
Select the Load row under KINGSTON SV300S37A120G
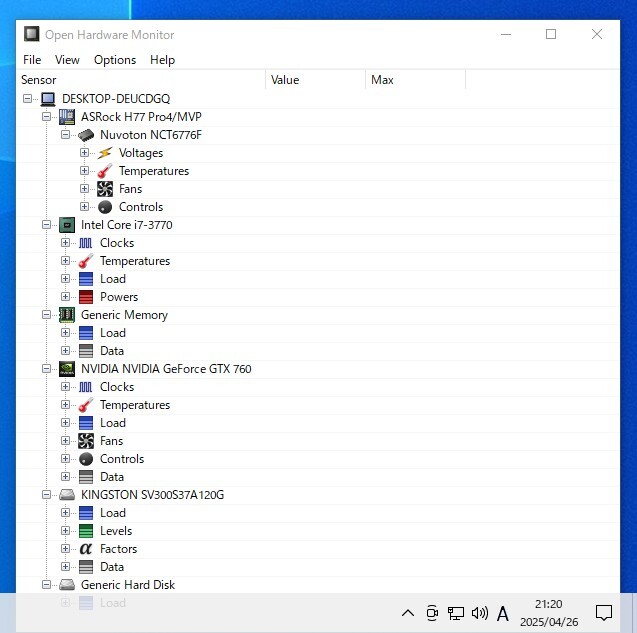coord(318,513)
